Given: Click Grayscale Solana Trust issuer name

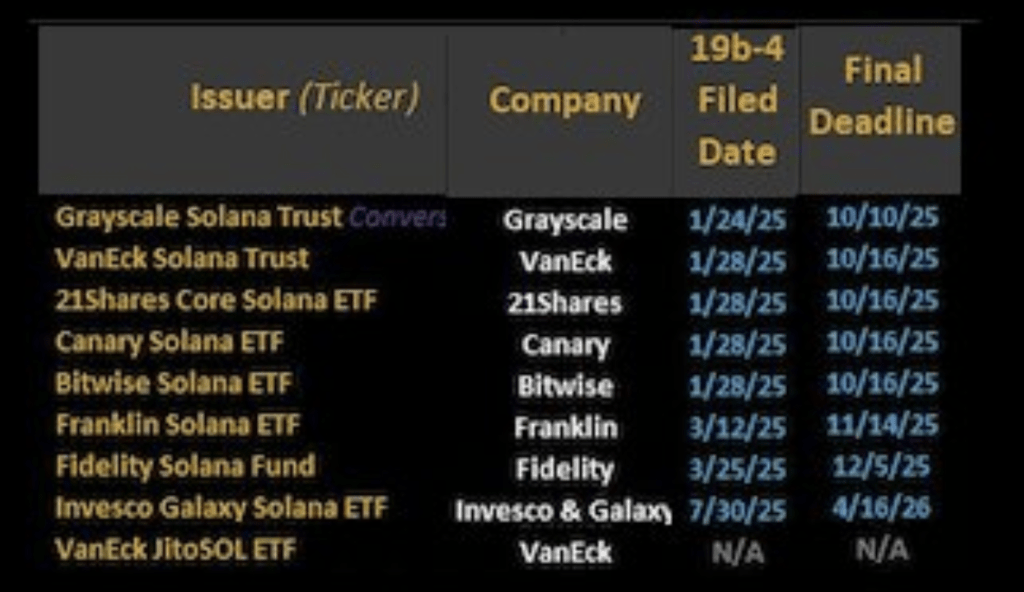Looking at the screenshot, I should click(x=198, y=218).
